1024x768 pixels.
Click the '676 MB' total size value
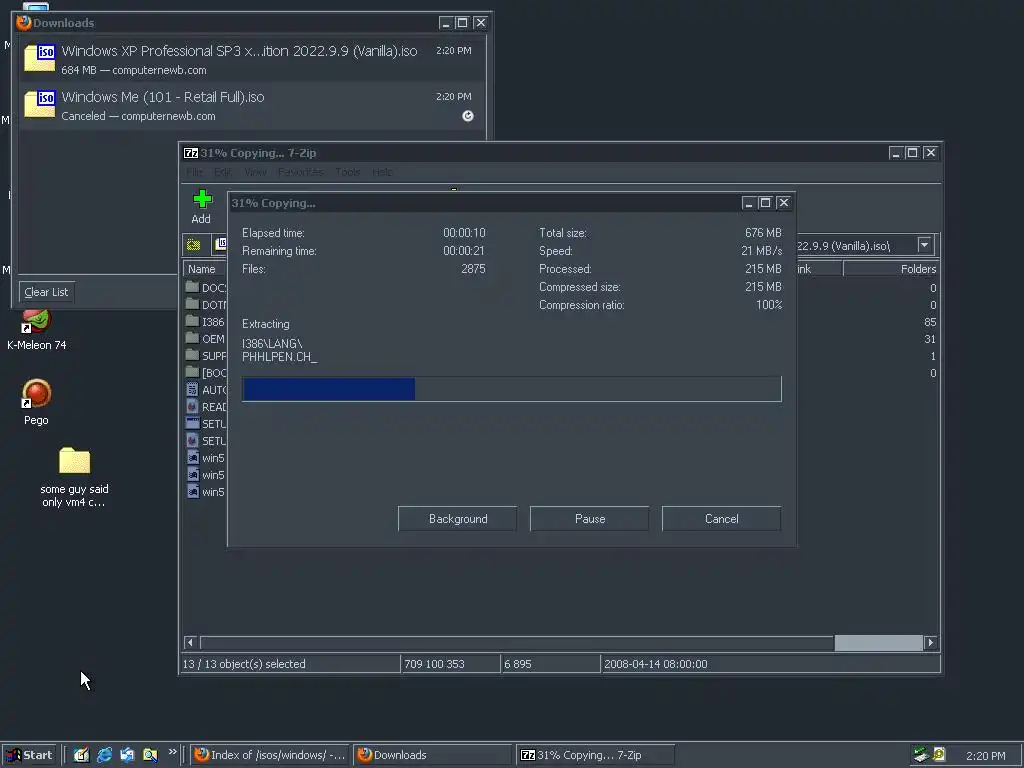pos(763,232)
